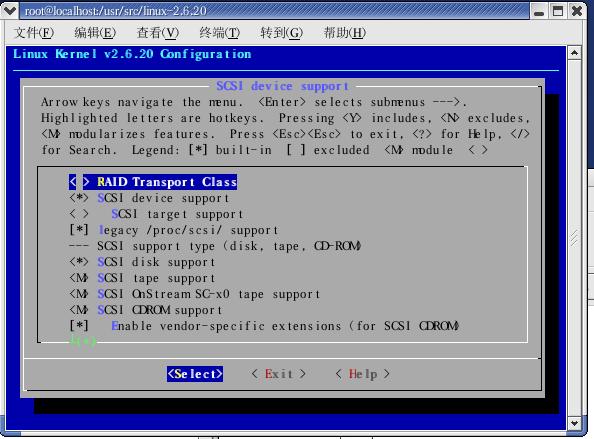Open the 查看(V) menu
Viewport: 594px width, 439px height.
(x=158, y=33)
